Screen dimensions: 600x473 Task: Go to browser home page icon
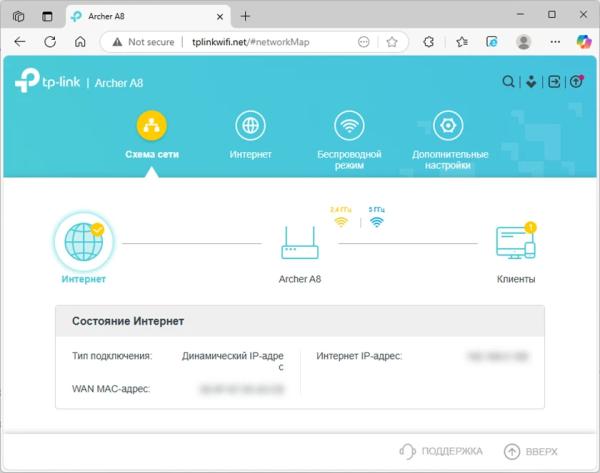[x=80, y=42]
